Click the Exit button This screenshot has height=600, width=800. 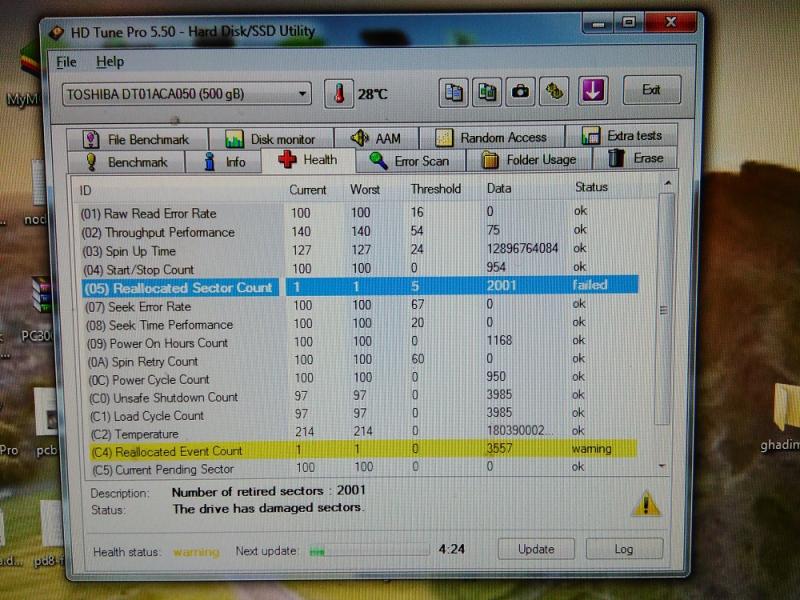[652, 90]
